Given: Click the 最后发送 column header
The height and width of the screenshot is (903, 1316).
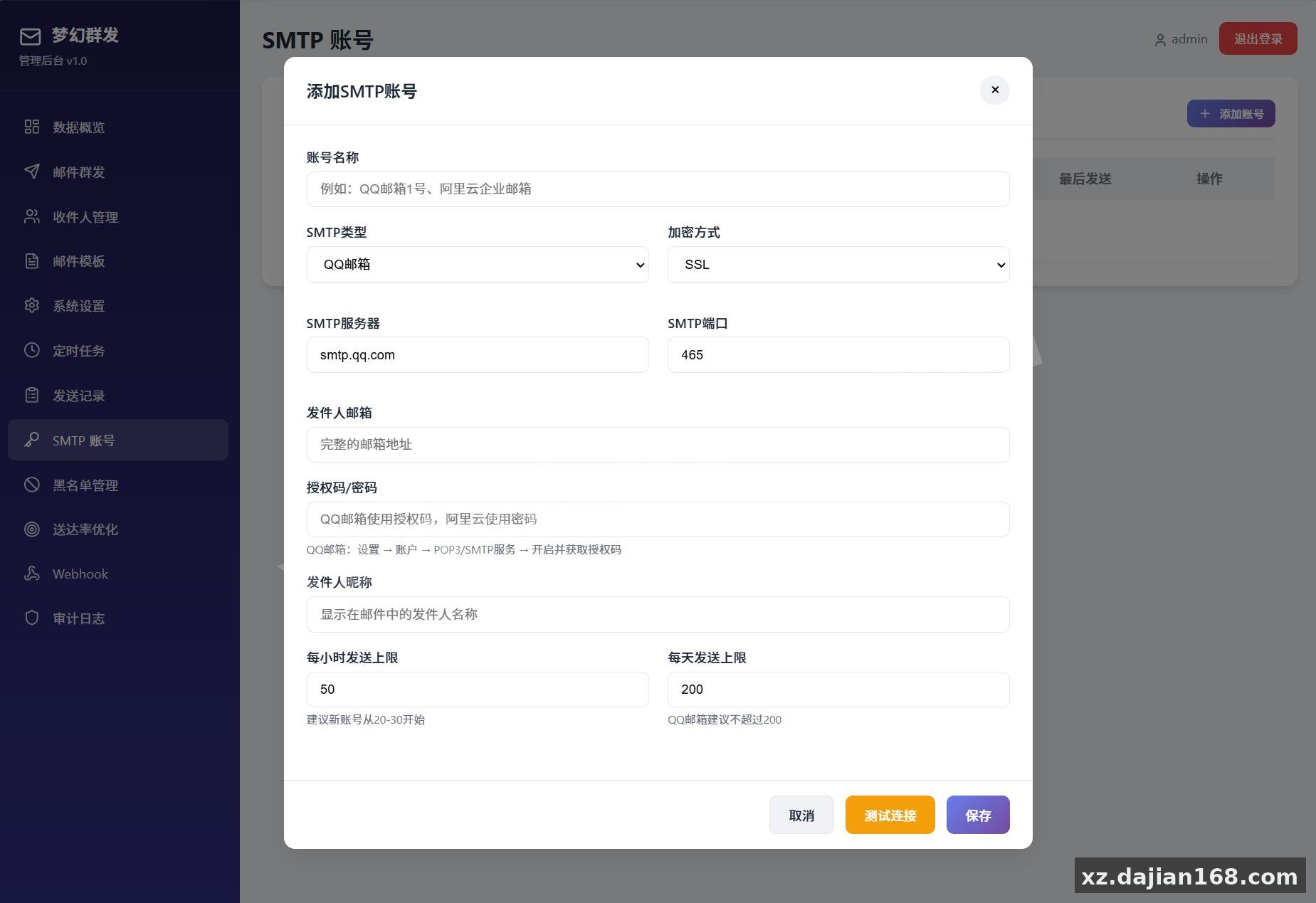Looking at the screenshot, I should tap(1085, 179).
